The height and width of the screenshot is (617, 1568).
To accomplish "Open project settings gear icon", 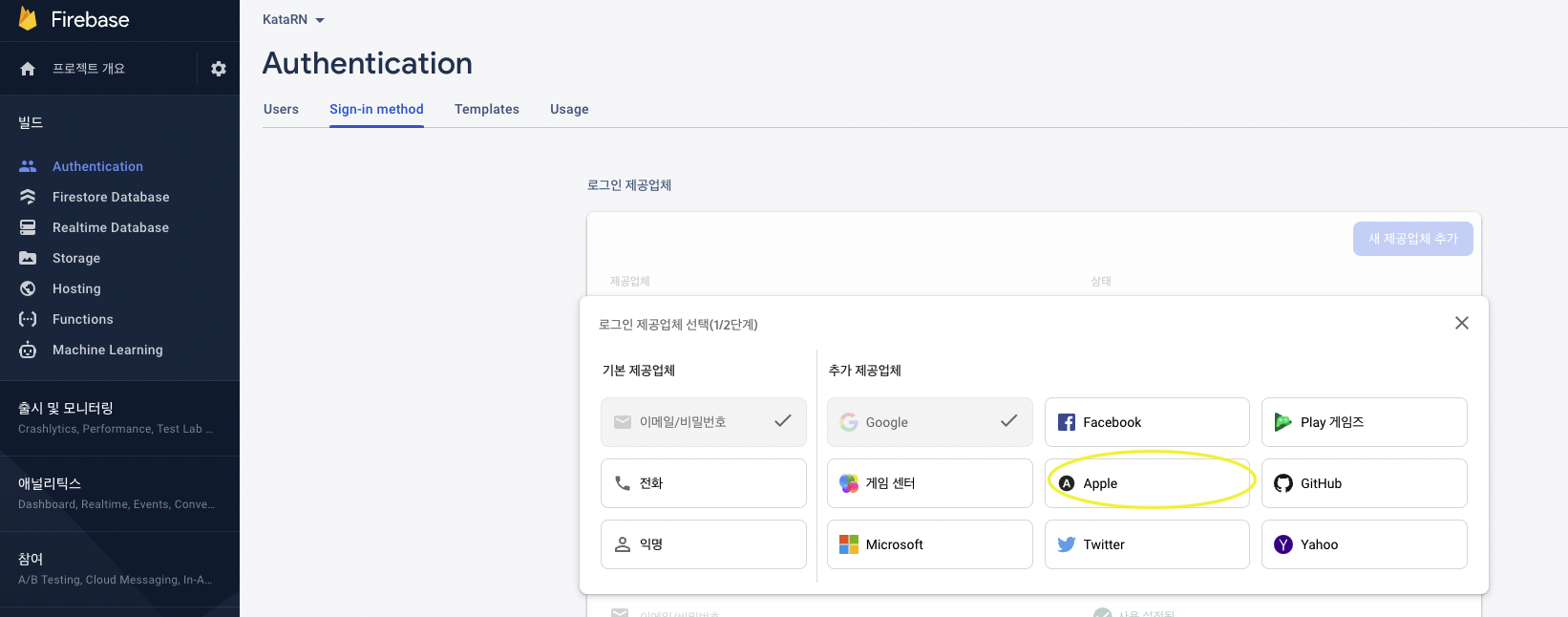I will pos(219,69).
